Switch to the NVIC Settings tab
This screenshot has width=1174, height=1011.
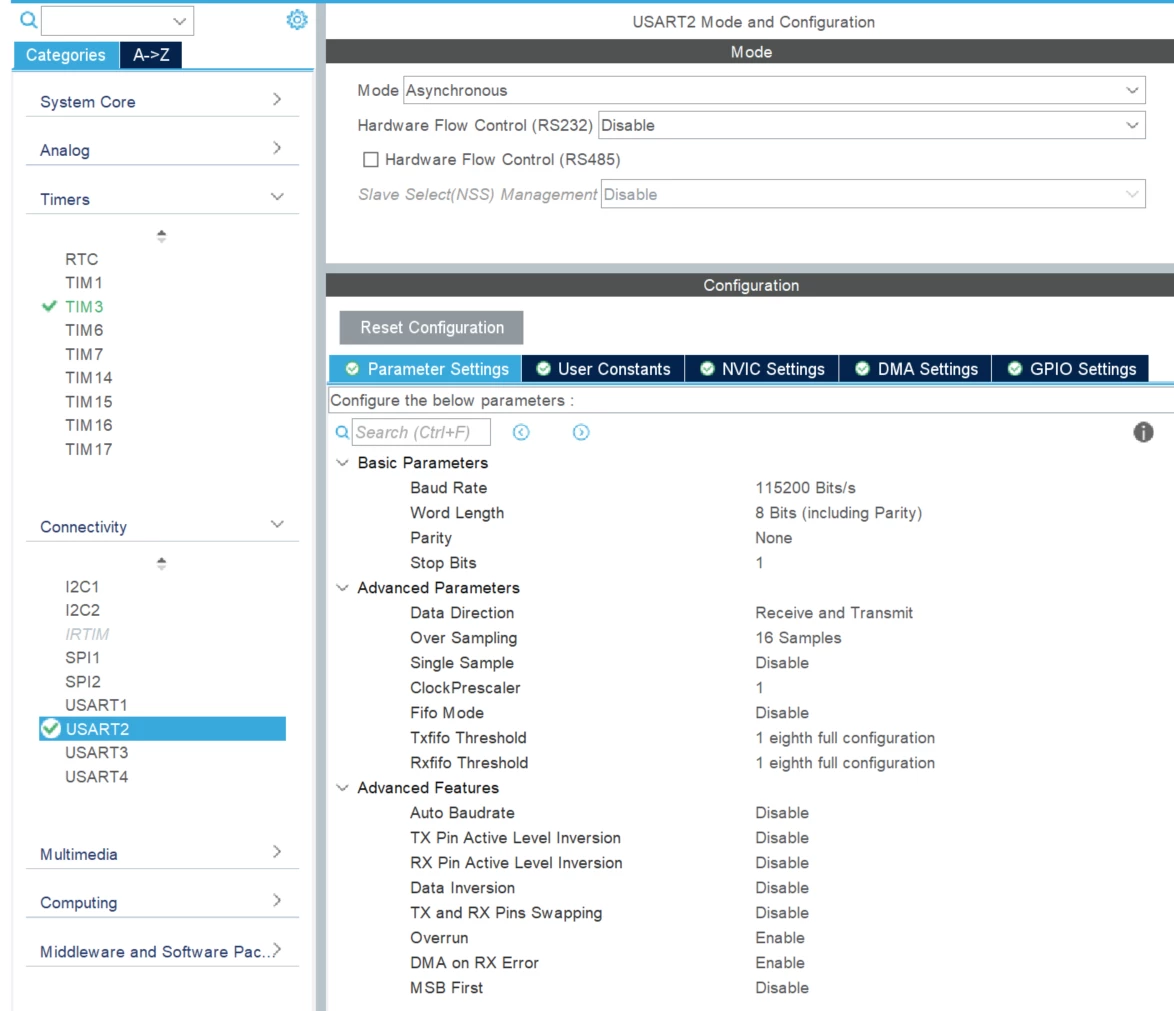point(761,369)
